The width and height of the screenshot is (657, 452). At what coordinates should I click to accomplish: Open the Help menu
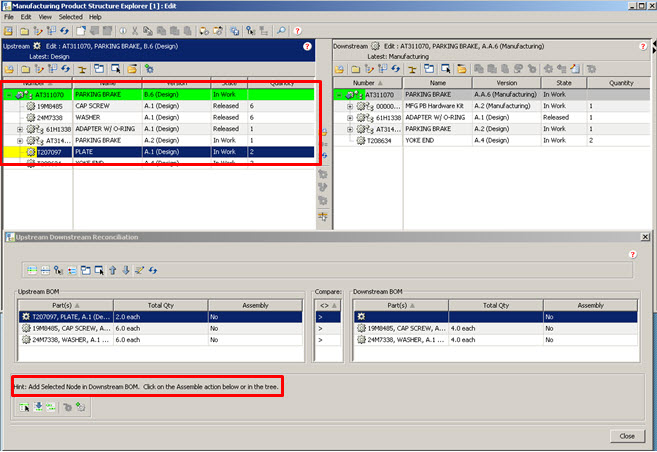[95, 17]
